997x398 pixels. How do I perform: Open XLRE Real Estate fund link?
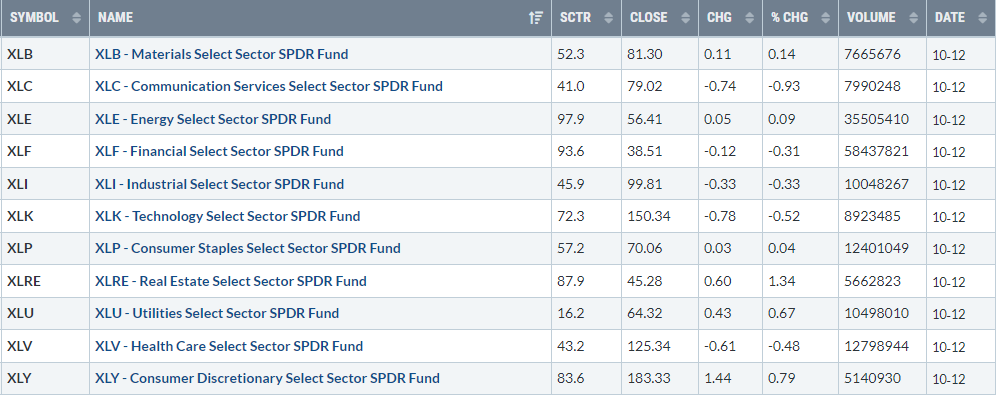pyautogui.click(x=231, y=281)
